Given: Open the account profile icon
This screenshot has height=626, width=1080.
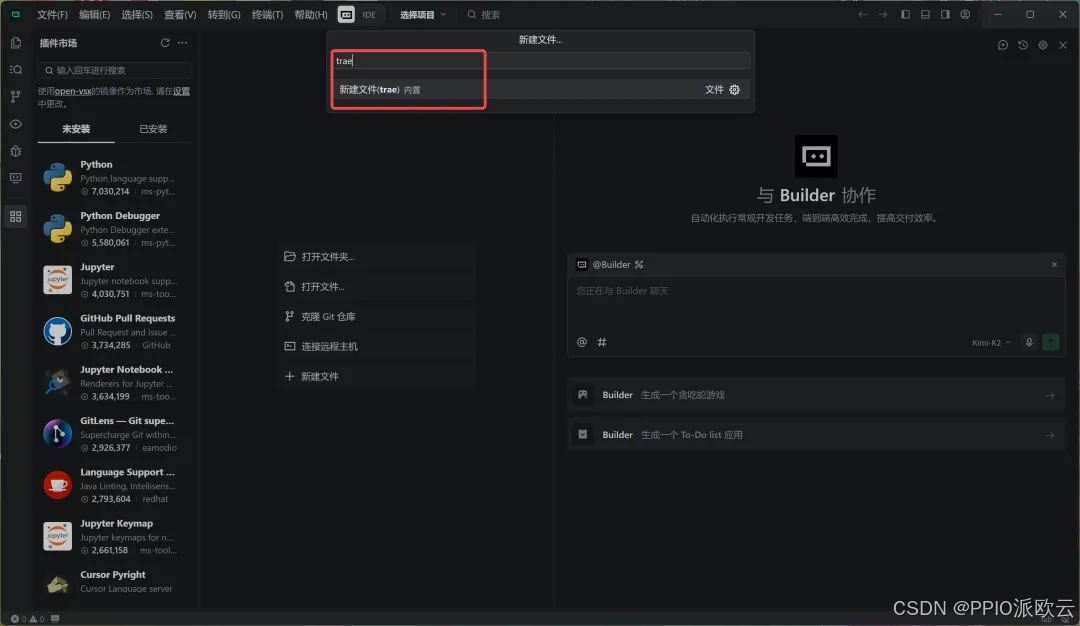Looking at the screenshot, I should [x=966, y=14].
